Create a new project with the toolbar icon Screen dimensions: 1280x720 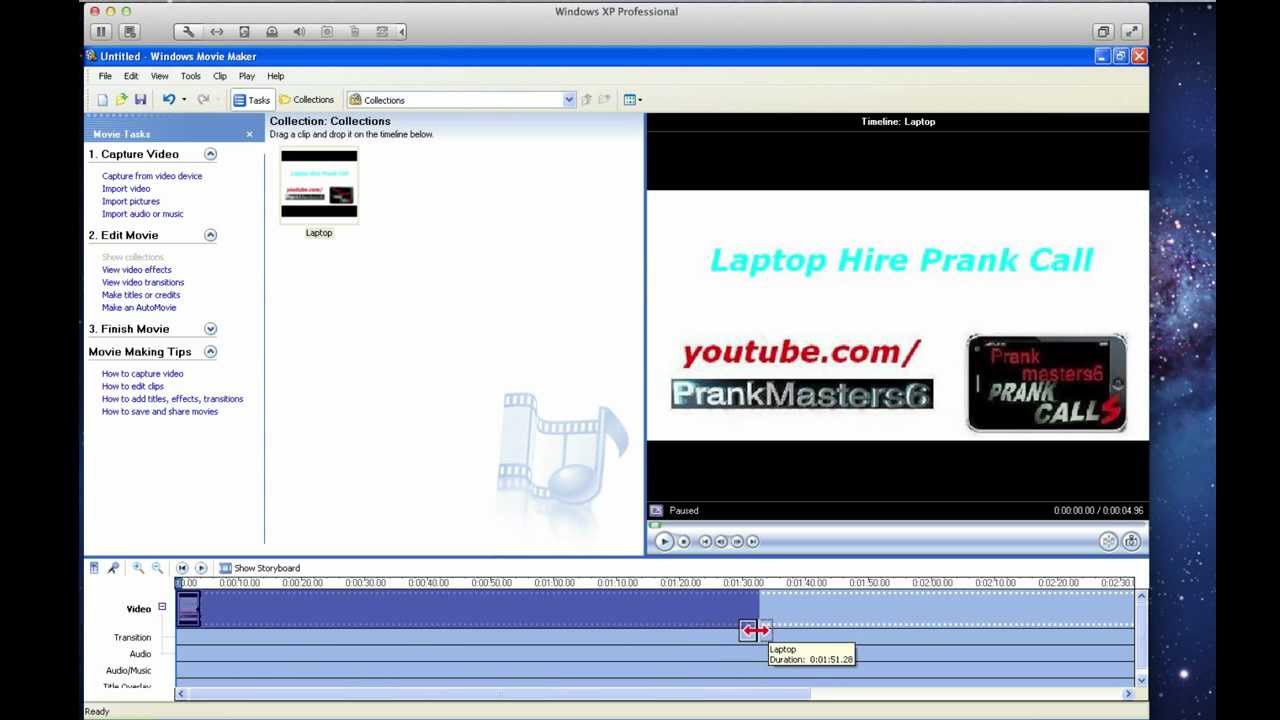102,100
